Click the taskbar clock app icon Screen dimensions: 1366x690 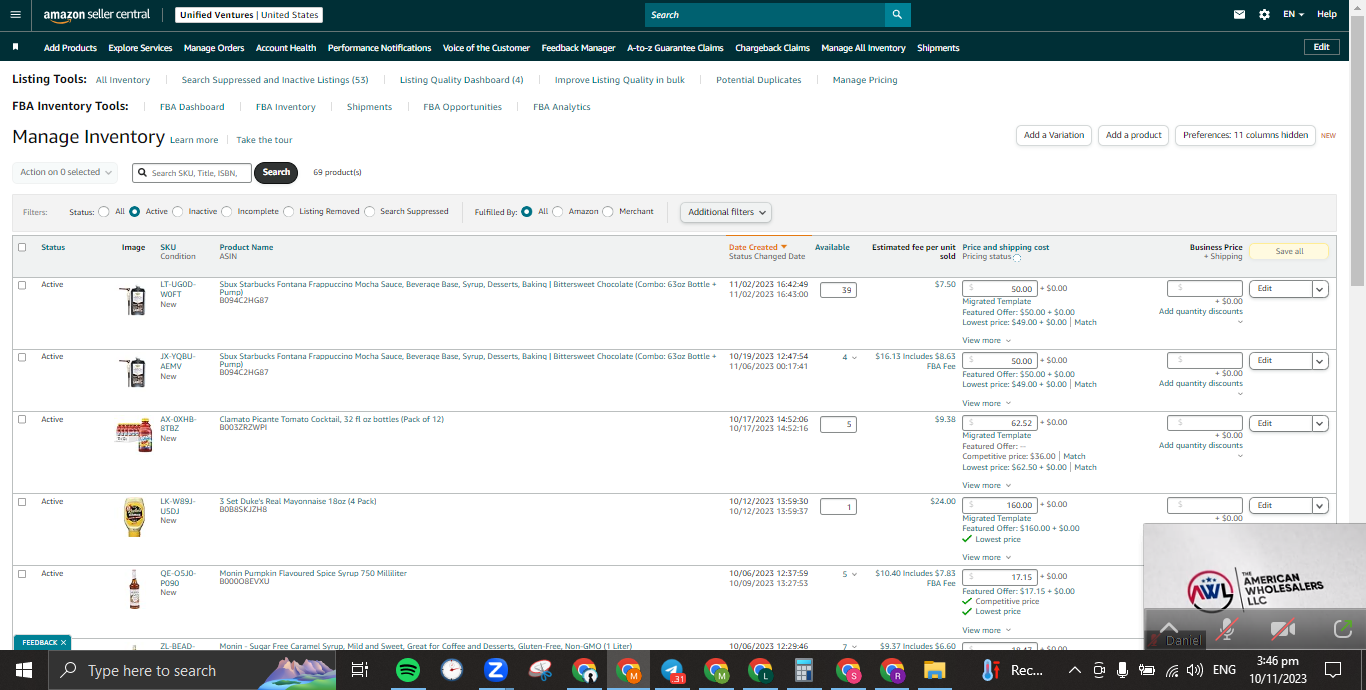[452, 670]
